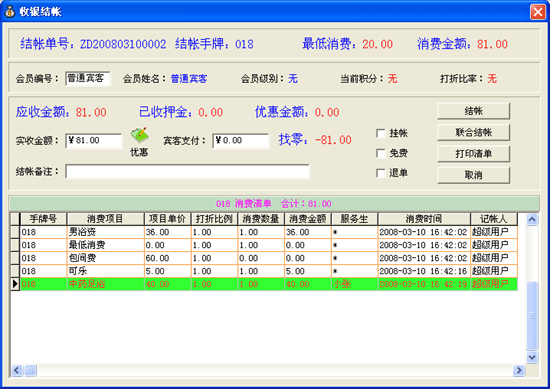
Task: Click the vertical scrollbar thumb
Action: pyautogui.click(x=532, y=315)
